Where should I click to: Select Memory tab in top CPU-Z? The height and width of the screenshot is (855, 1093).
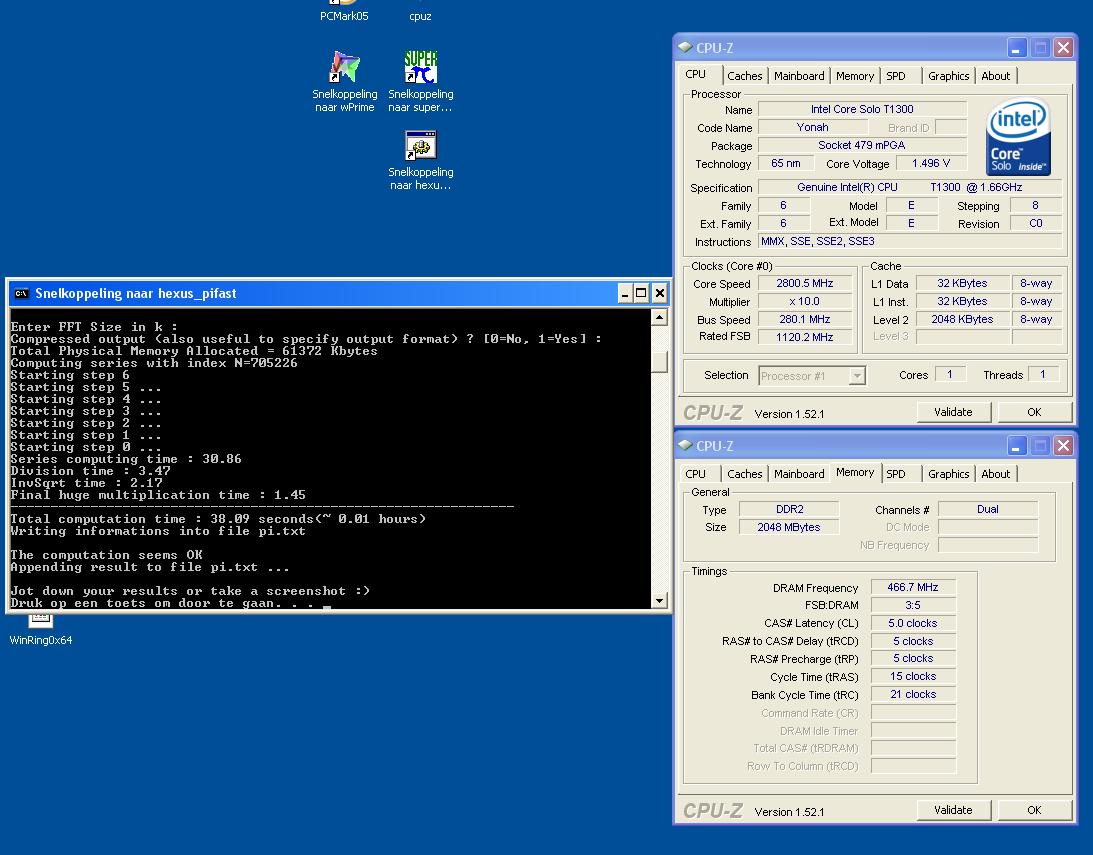coord(855,76)
